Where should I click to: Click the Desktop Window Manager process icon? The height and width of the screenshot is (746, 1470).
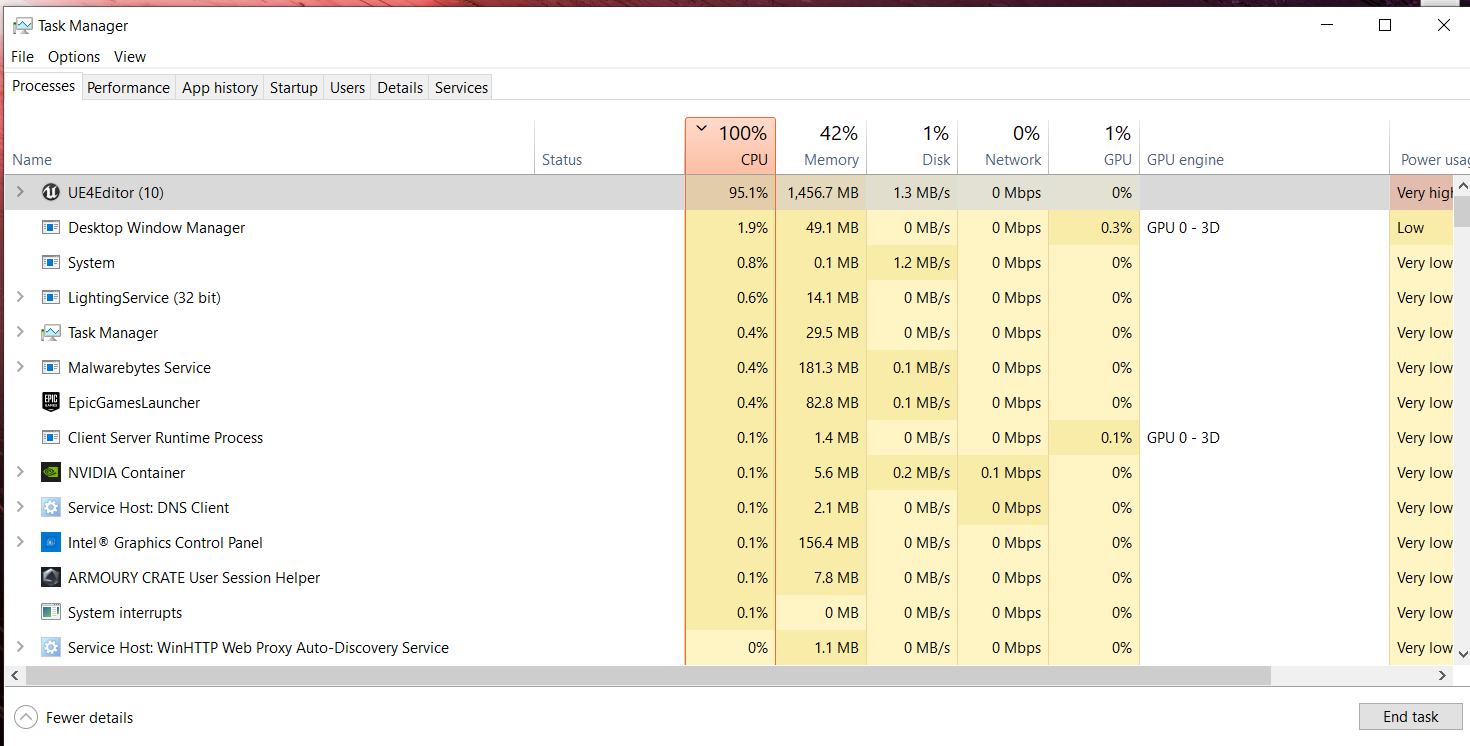point(51,227)
